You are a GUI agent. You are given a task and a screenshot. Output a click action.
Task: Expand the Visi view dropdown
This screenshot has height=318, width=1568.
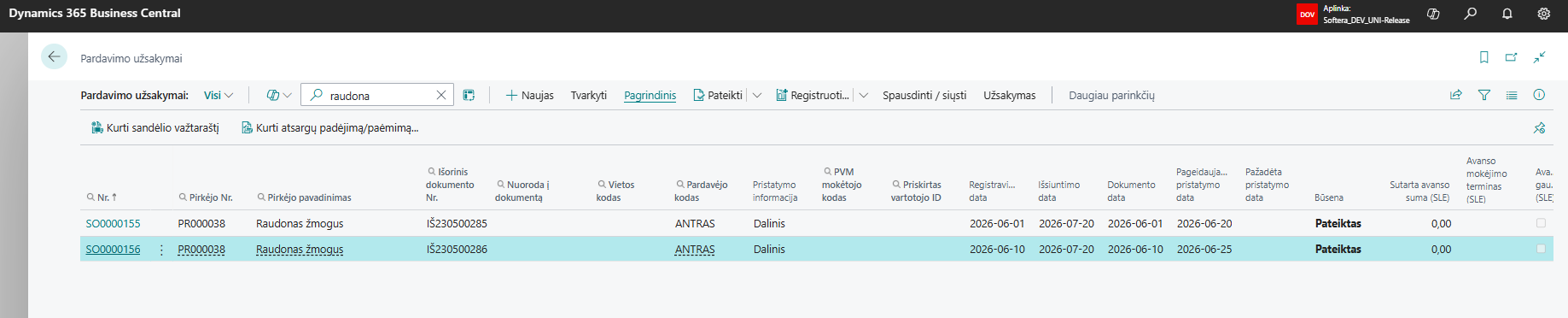tap(219, 95)
